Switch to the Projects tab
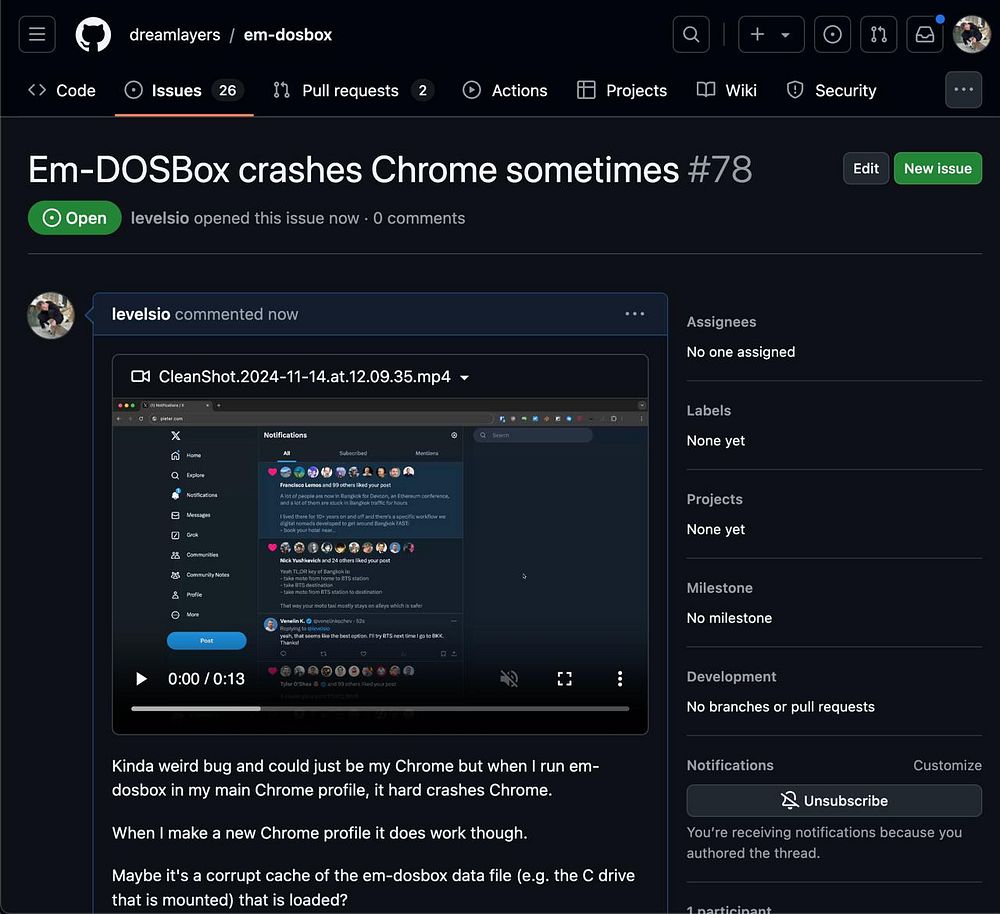This screenshot has height=914, width=1000. click(622, 91)
